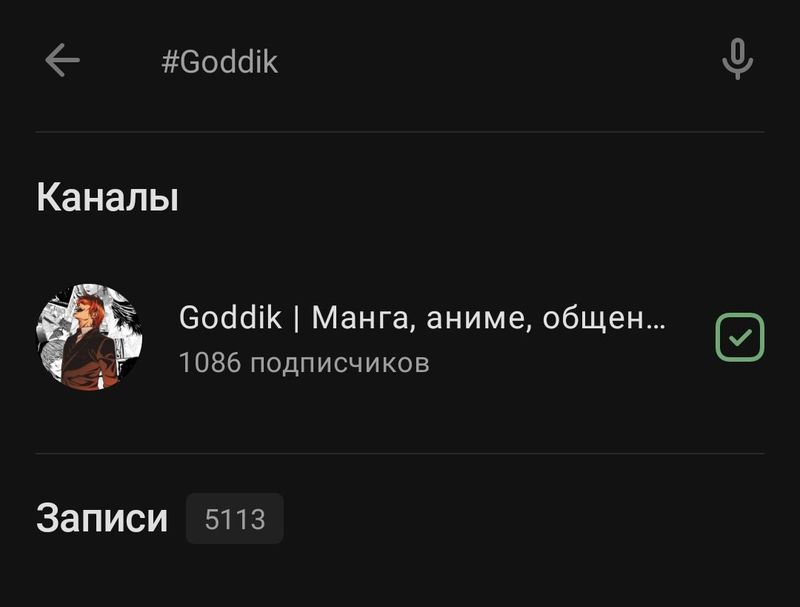
Task: Return to previous screen via back arrow
Action: click(x=62, y=60)
